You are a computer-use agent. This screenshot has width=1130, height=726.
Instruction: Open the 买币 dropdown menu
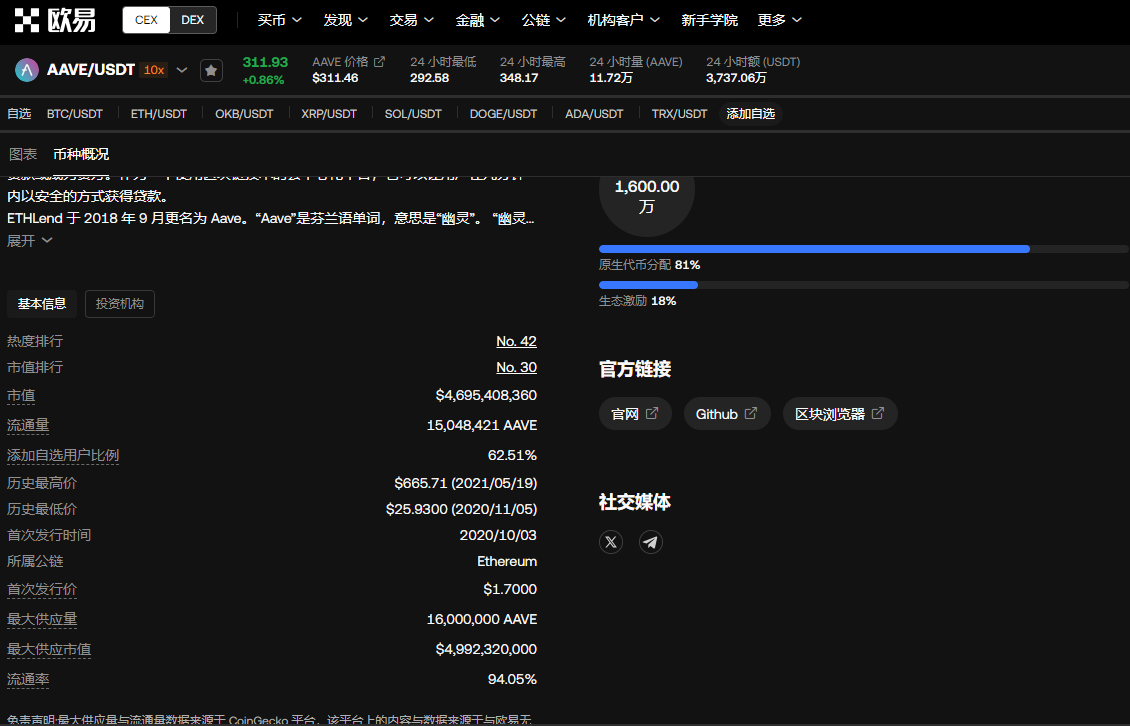tap(278, 20)
